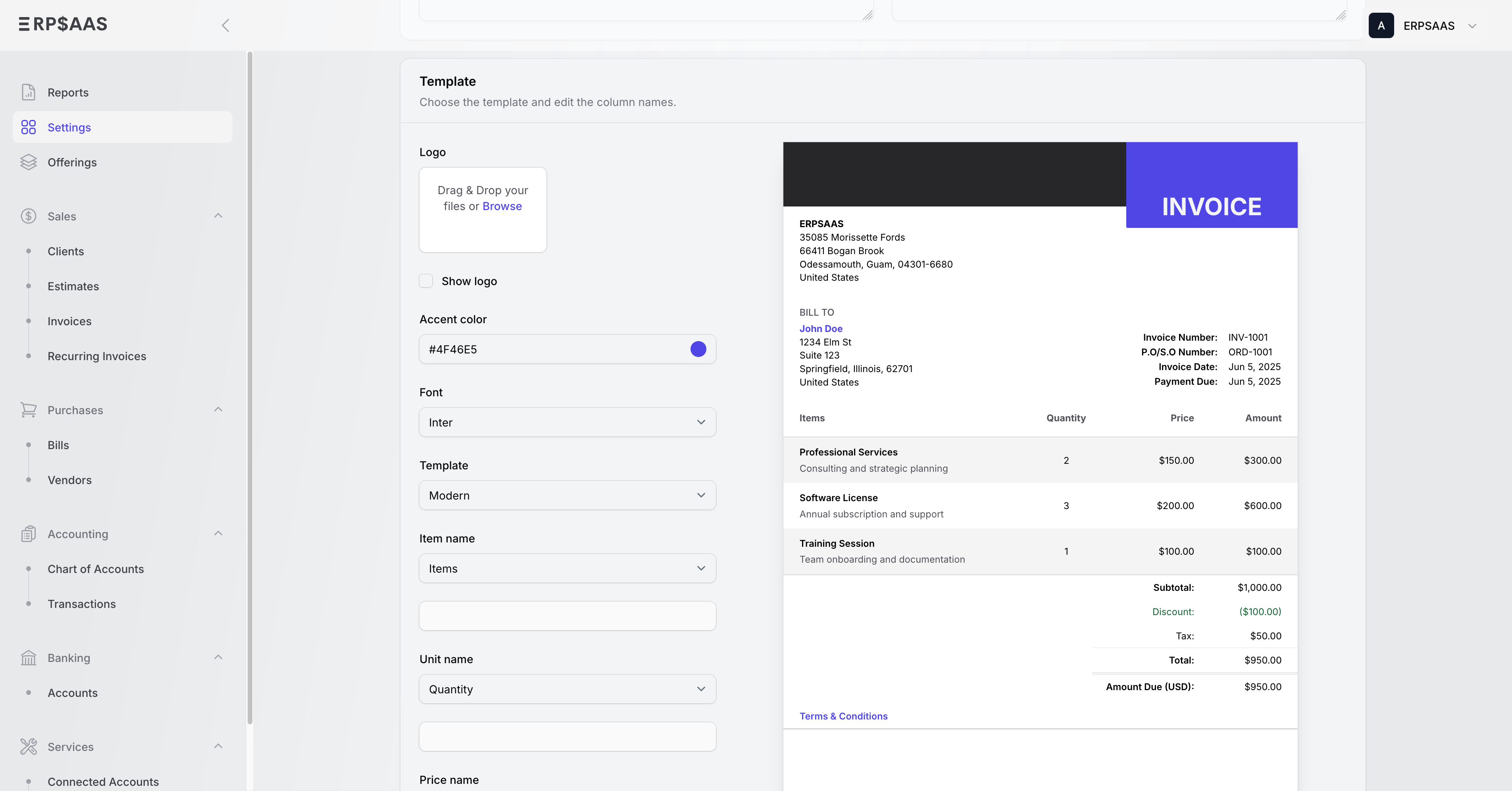Click the Services tools icon
The image size is (1512, 791).
(28, 747)
